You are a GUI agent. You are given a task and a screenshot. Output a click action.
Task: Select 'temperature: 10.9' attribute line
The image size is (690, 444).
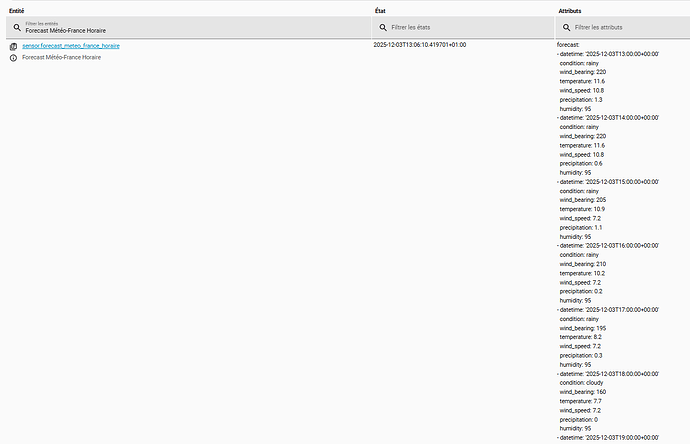pos(582,209)
